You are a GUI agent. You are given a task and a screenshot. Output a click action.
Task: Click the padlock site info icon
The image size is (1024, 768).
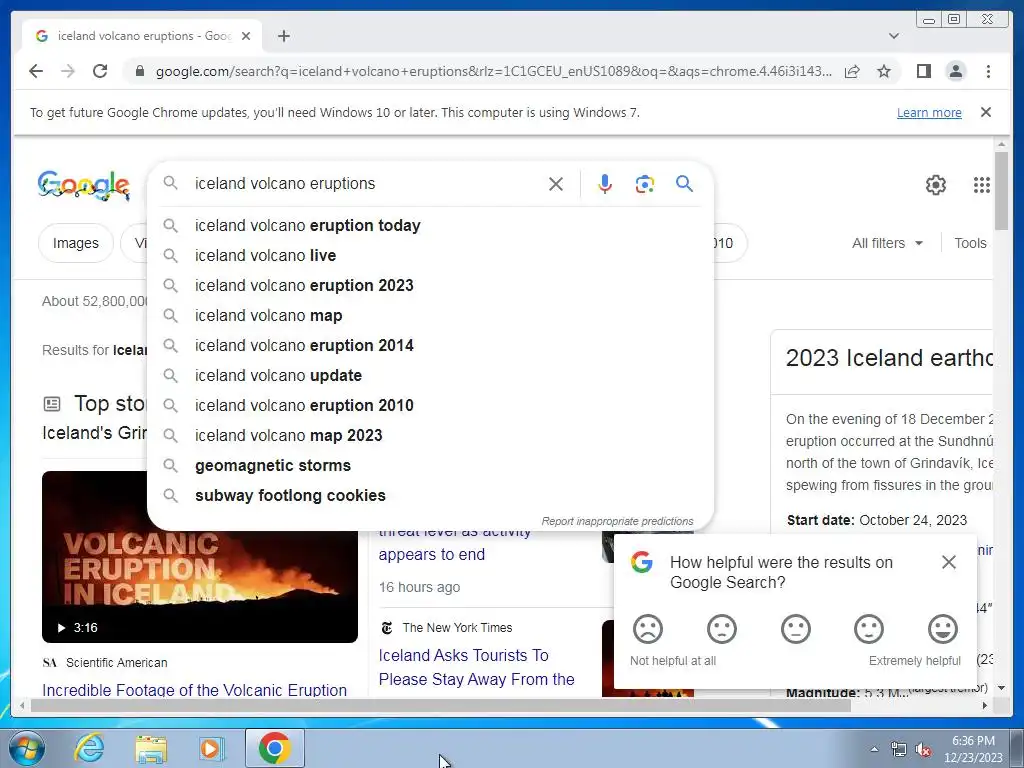(139, 71)
